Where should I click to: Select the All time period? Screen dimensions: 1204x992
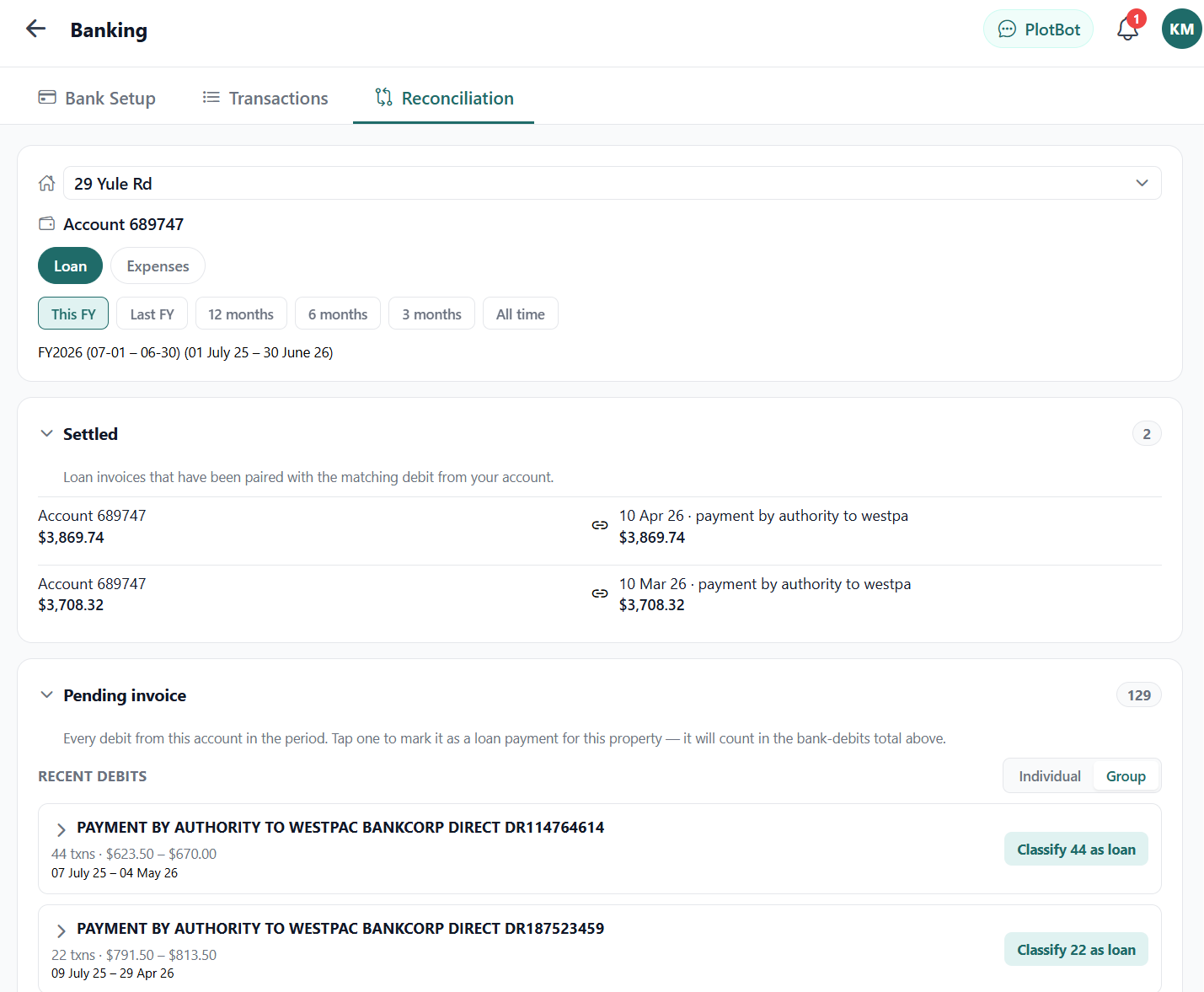tap(520, 314)
